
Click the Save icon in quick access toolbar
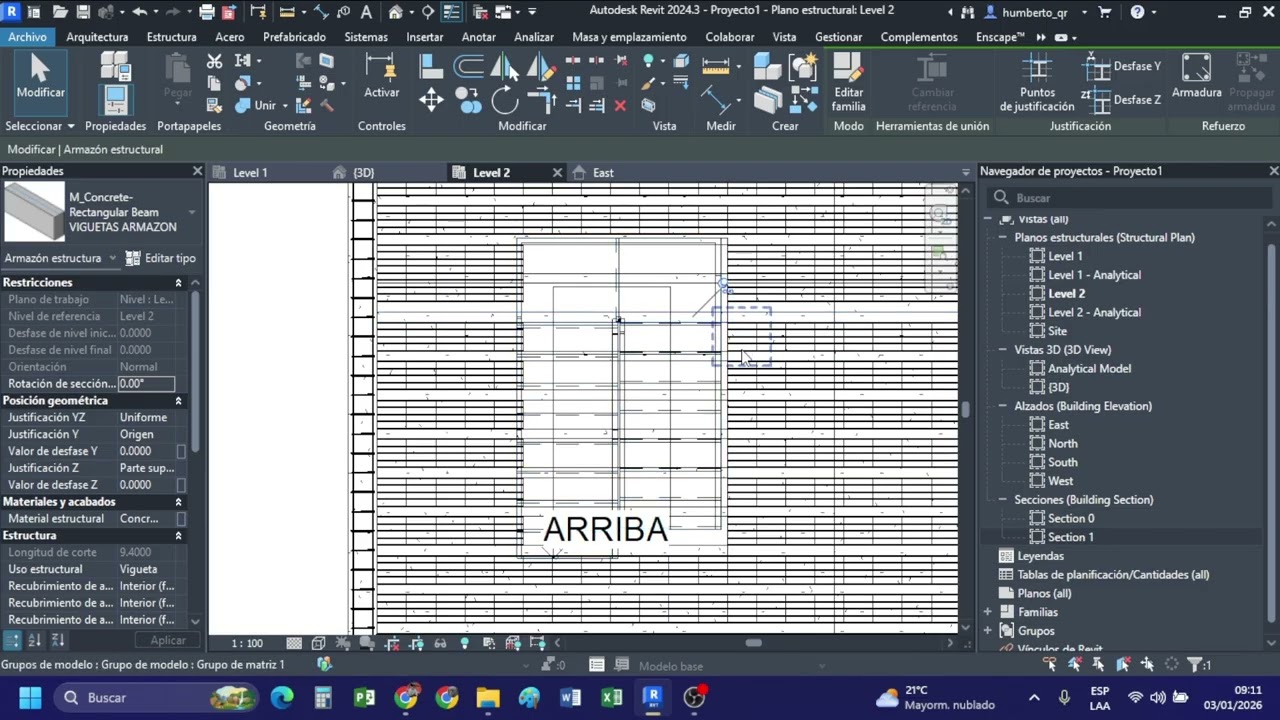81,12
